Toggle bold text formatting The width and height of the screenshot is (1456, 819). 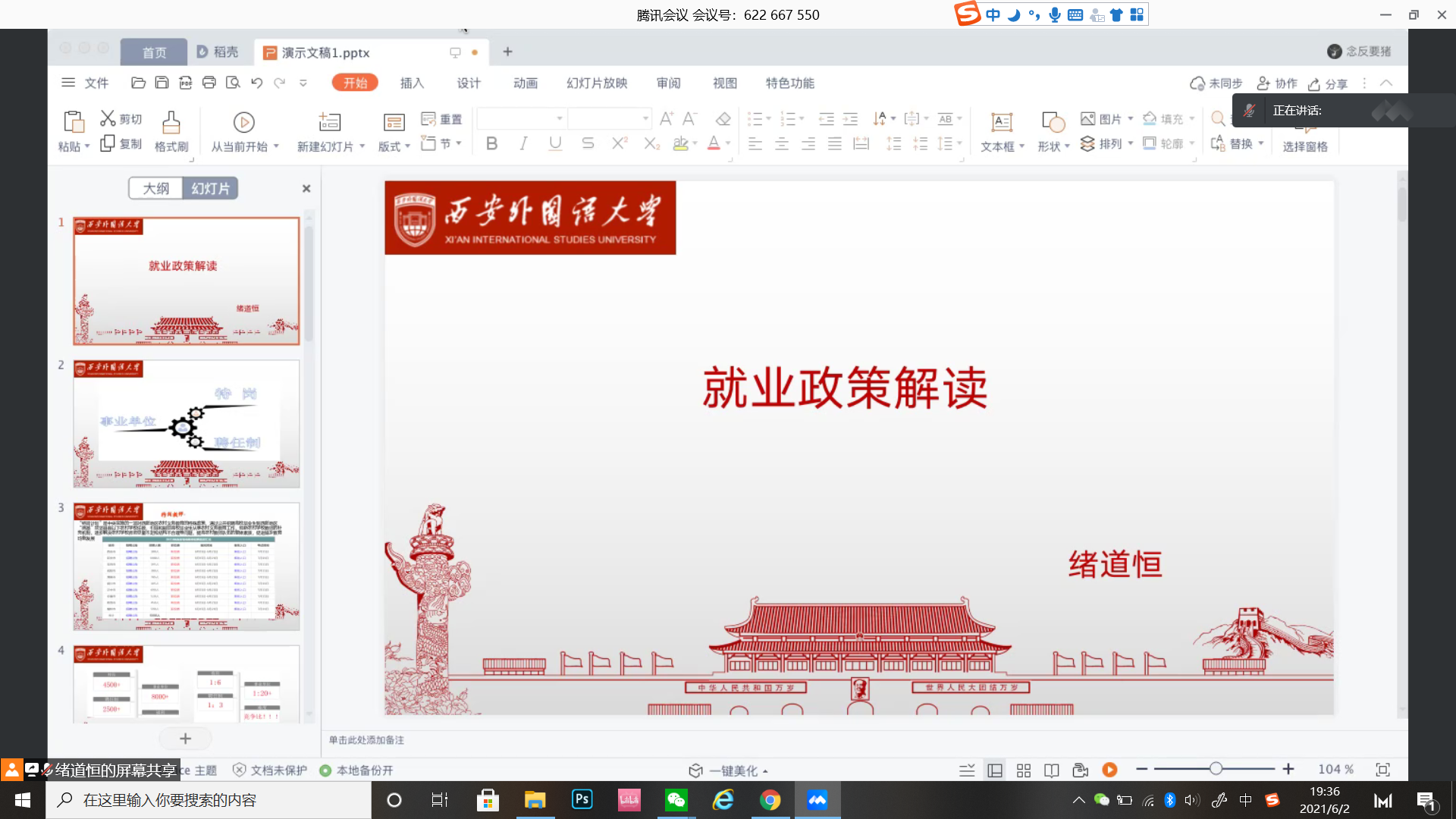tap(491, 143)
